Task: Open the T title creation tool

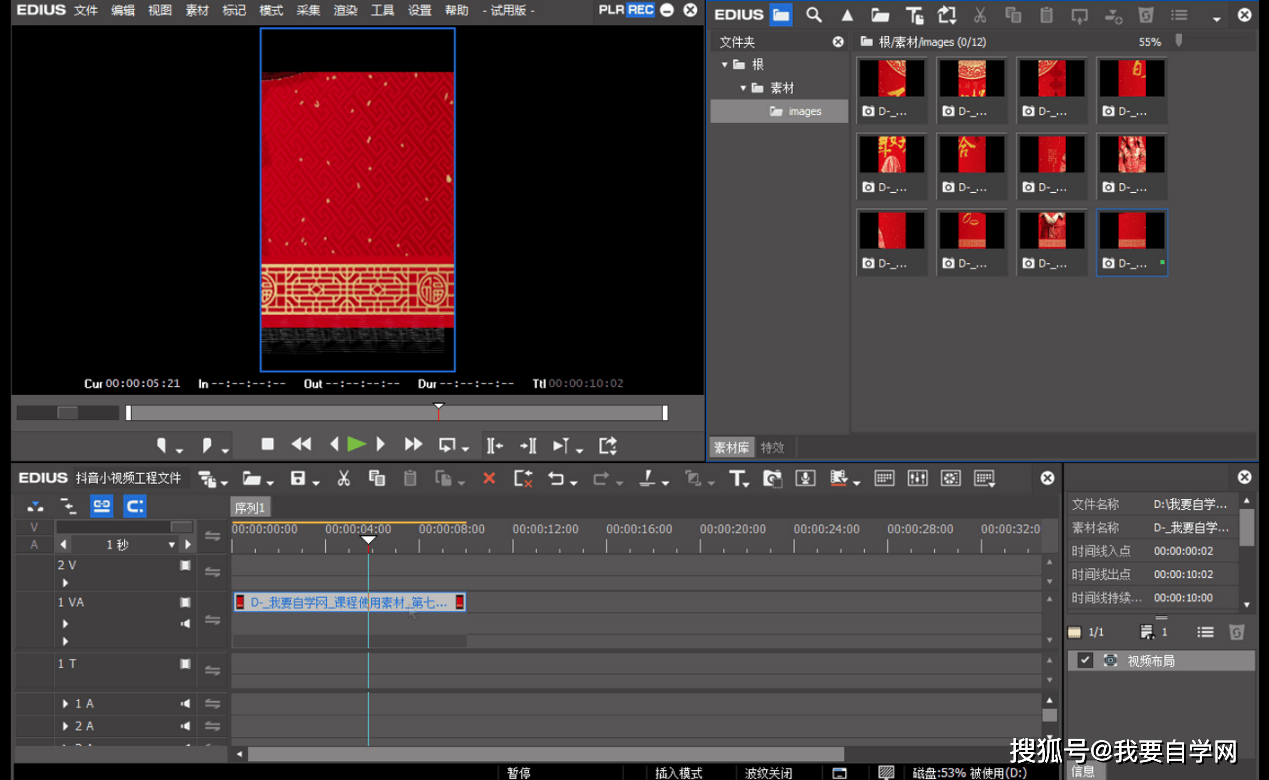Action: pyautogui.click(x=737, y=479)
